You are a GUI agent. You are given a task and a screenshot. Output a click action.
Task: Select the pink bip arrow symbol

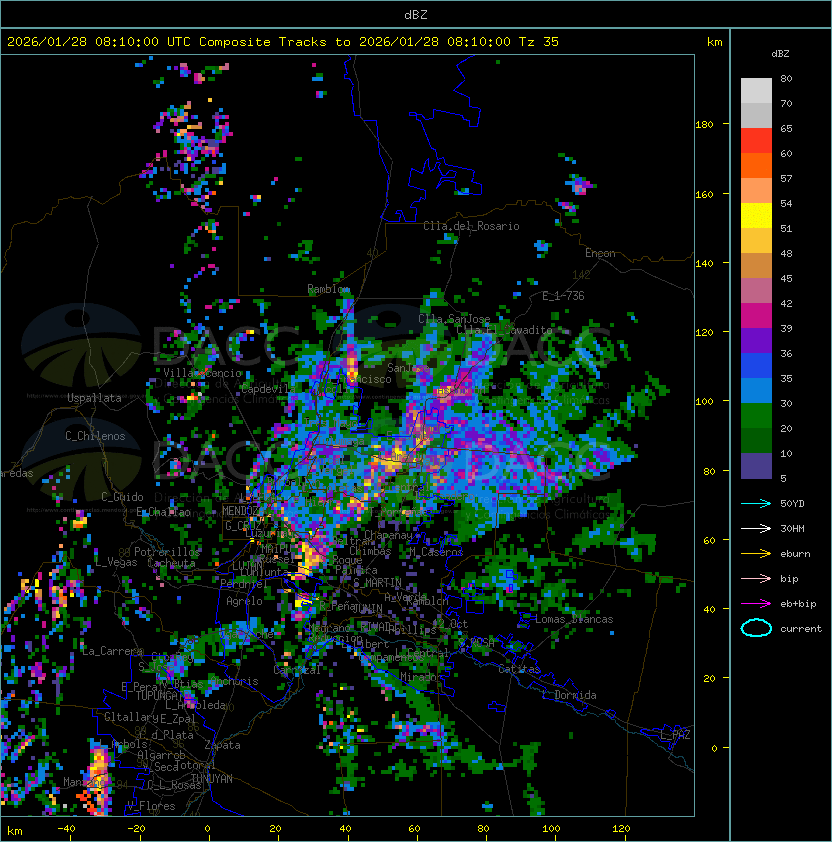756,578
